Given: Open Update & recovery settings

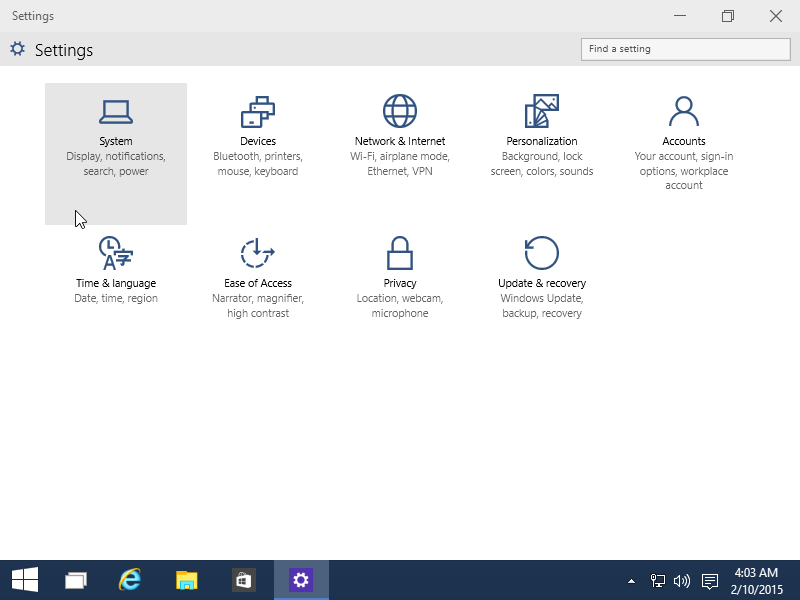Looking at the screenshot, I should (x=541, y=270).
